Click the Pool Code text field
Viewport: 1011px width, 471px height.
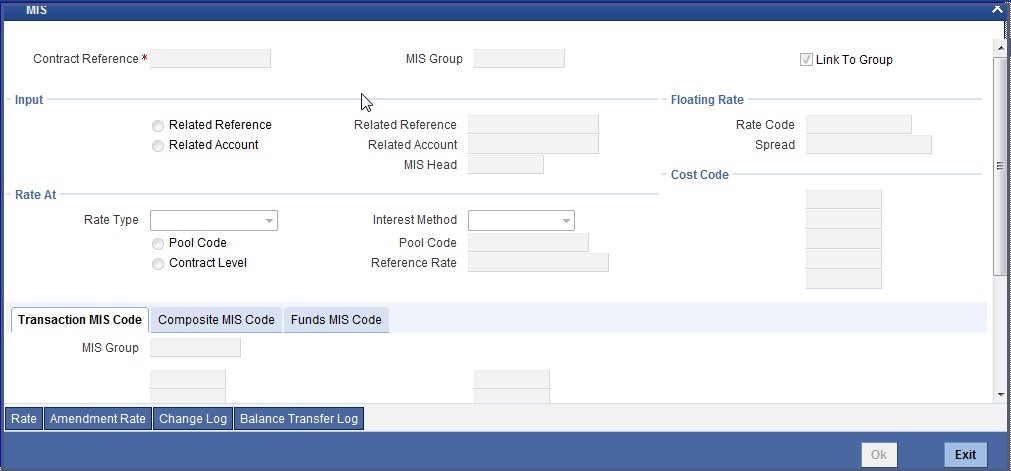pyautogui.click(x=528, y=243)
